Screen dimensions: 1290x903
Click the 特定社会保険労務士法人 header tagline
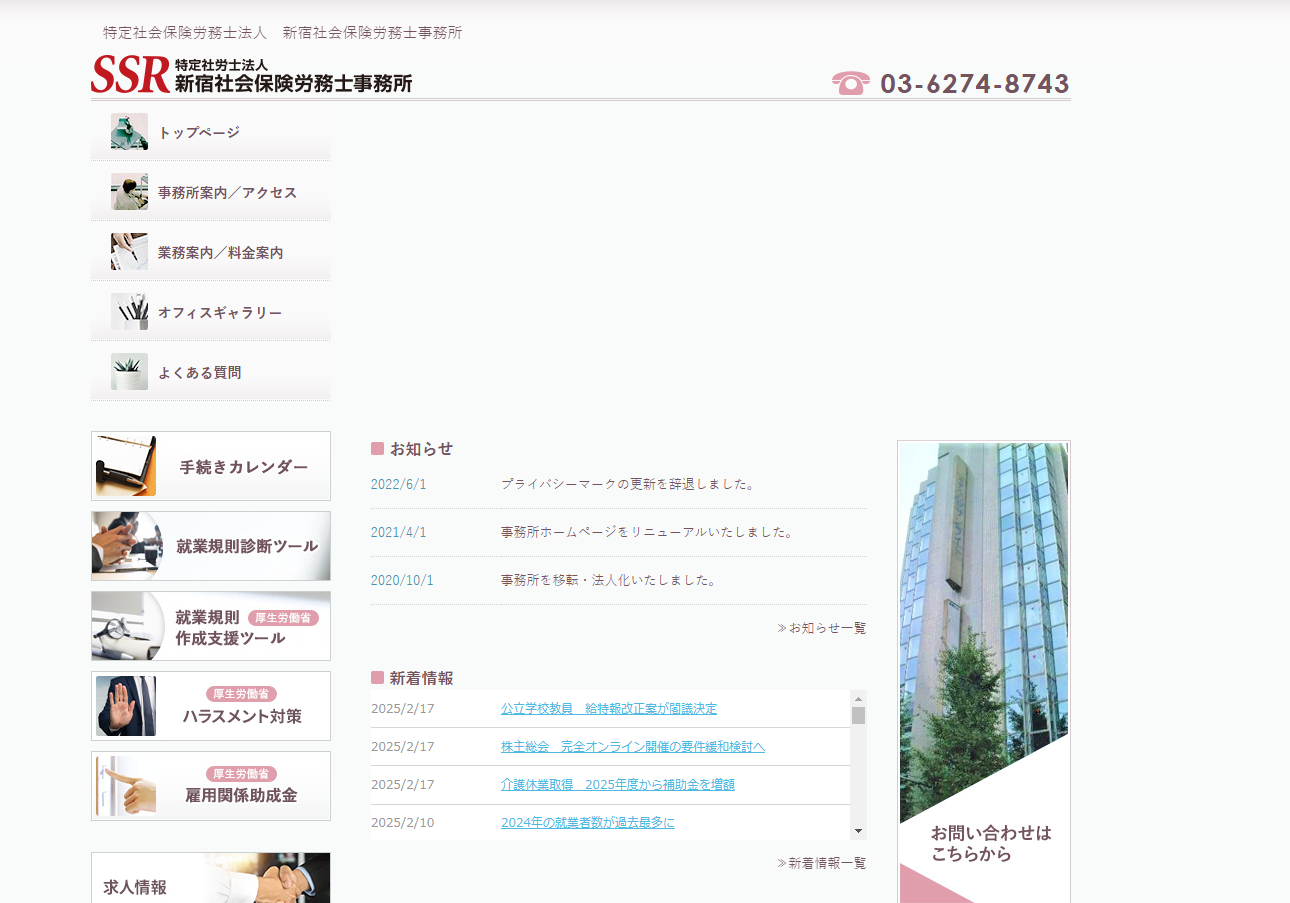tap(283, 33)
